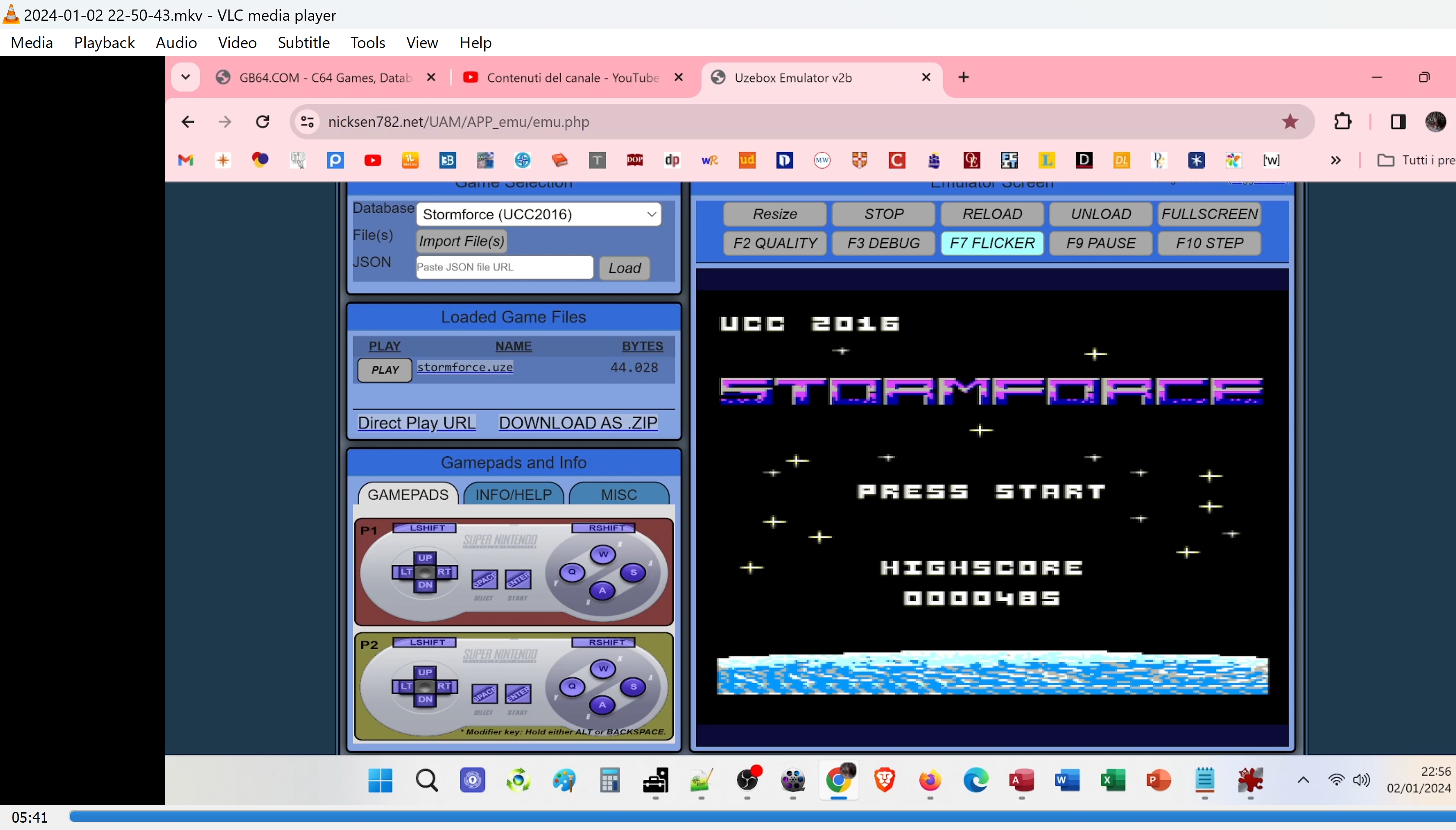Image resolution: width=1456 pixels, height=830 pixels.
Task: Open VLC Tools menu
Action: pyautogui.click(x=367, y=43)
